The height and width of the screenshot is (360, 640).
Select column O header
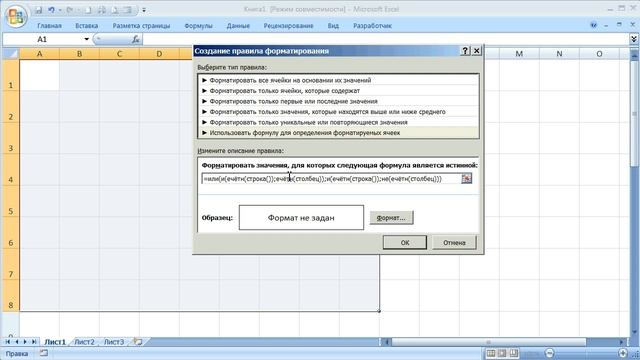coord(599,53)
